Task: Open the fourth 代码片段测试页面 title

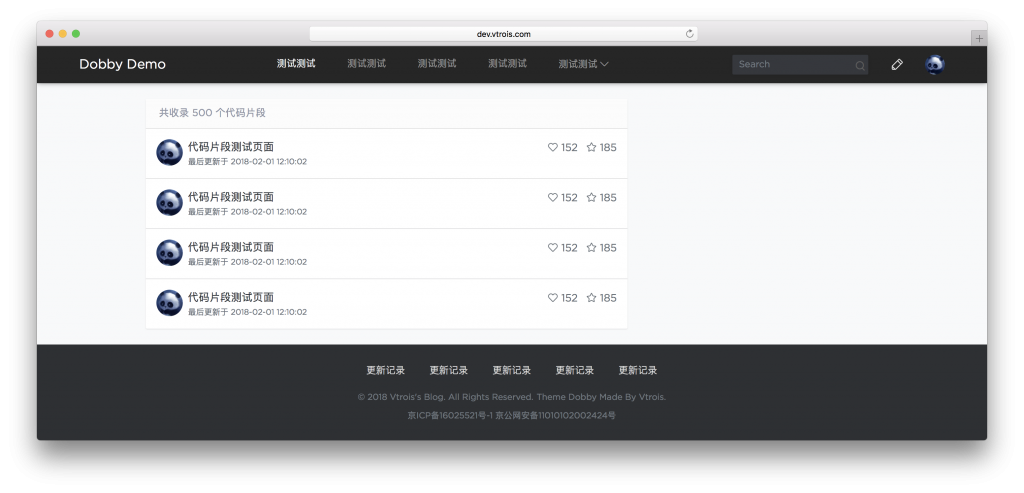Action: tap(231, 297)
